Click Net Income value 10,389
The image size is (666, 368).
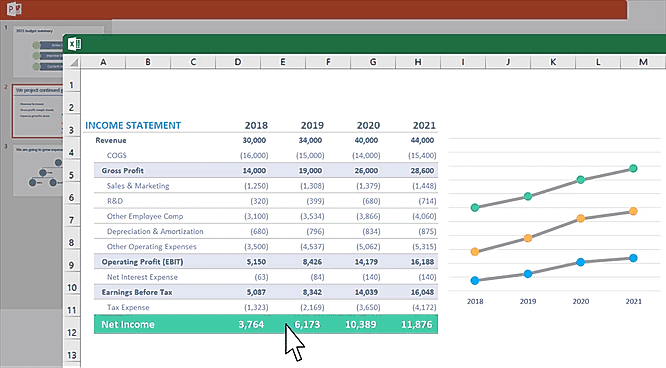361,325
